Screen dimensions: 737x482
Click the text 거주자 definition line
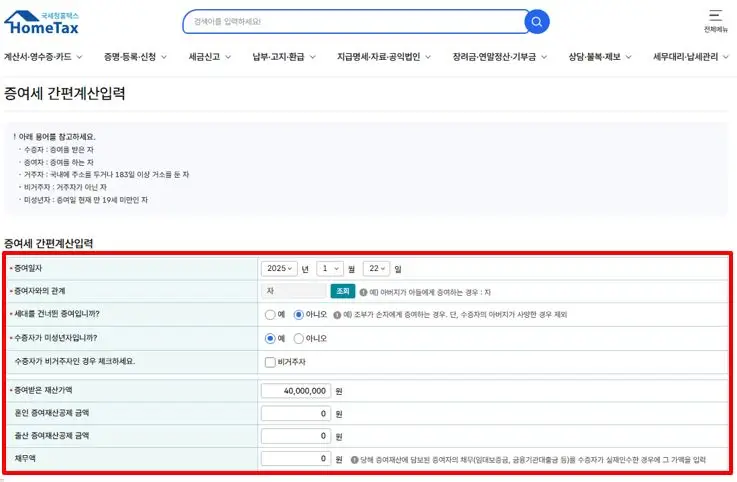pyautogui.click(x=106, y=174)
